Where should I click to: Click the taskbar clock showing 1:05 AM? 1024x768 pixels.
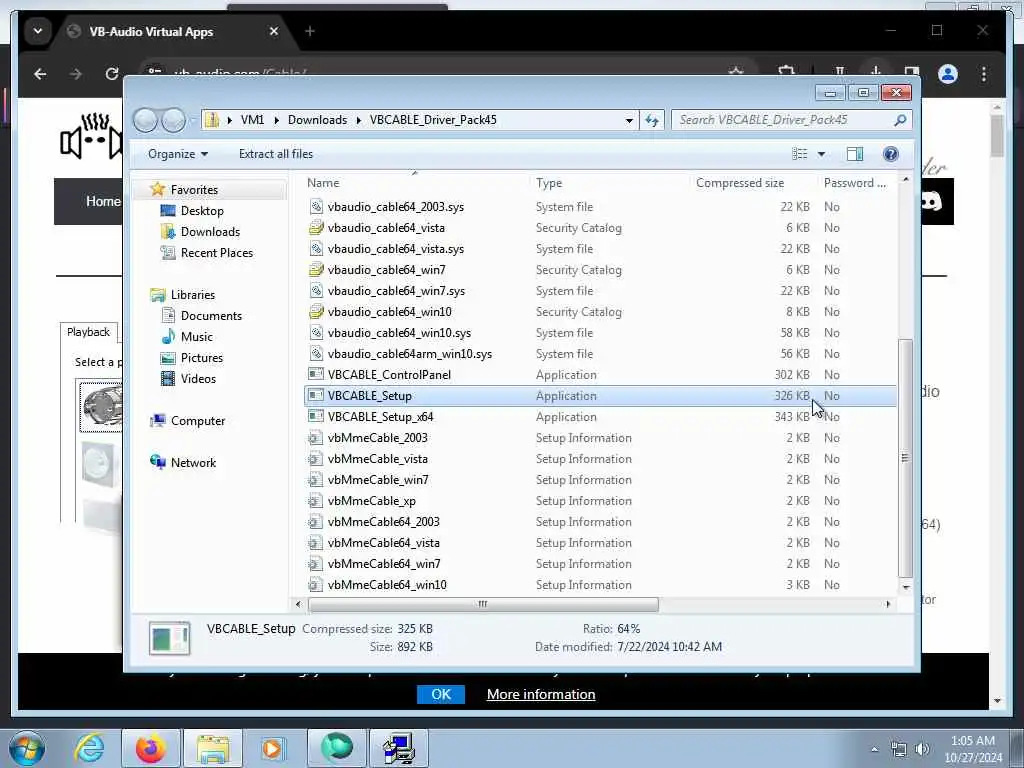click(972, 741)
